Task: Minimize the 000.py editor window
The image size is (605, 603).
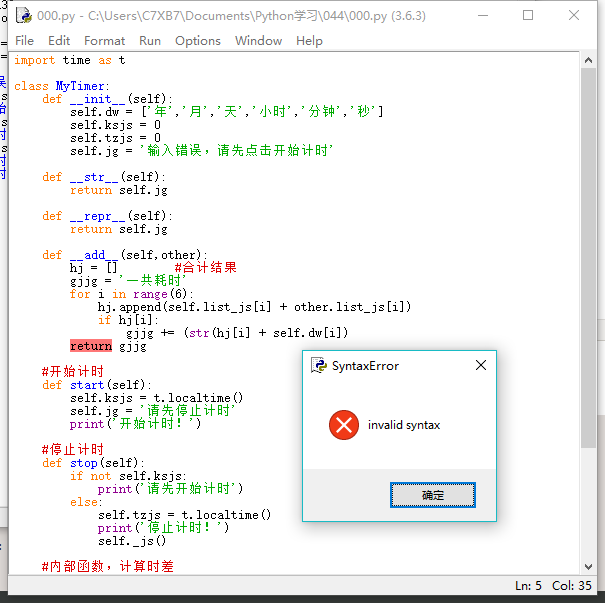Action: (483, 16)
